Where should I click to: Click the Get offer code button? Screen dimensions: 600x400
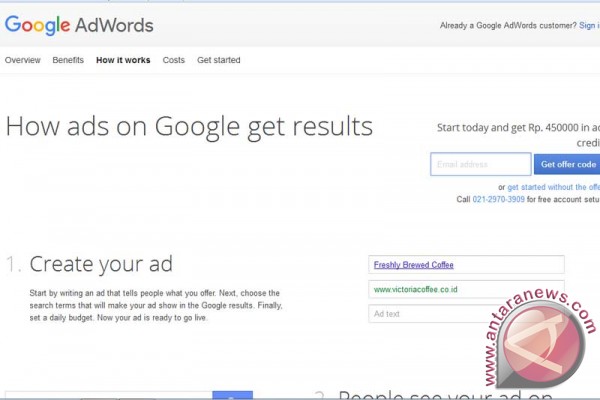coord(567,164)
